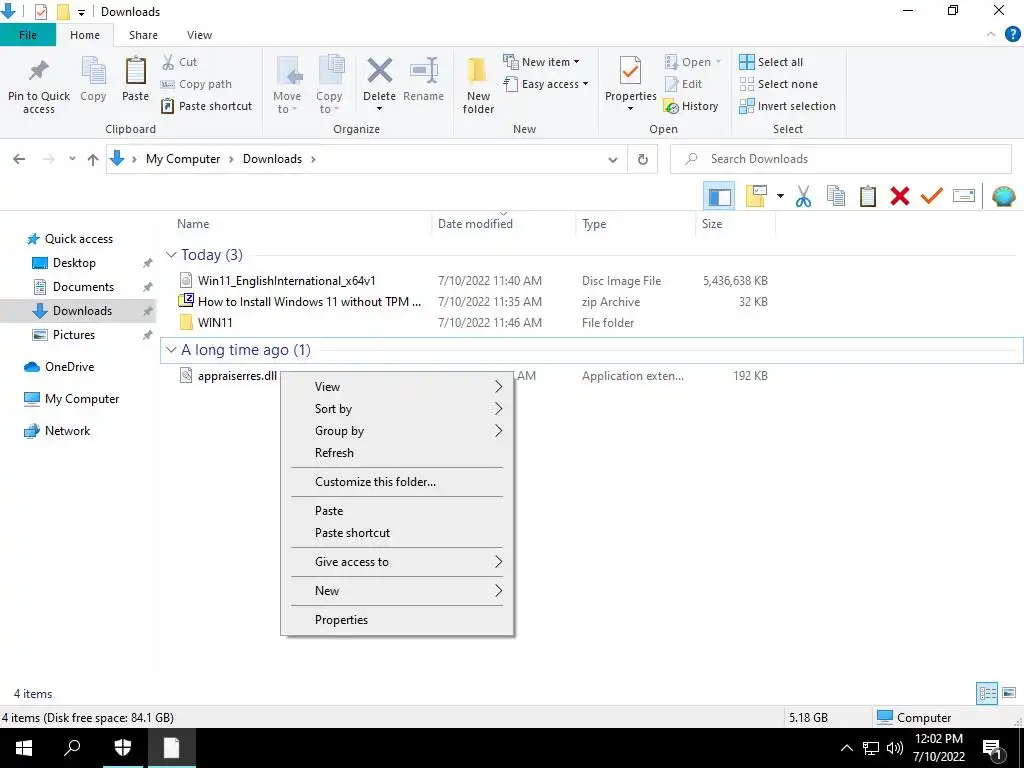This screenshot has width=1024, height=768.
Task: Open the Easy access dropdown
Action: pos(546,84)
